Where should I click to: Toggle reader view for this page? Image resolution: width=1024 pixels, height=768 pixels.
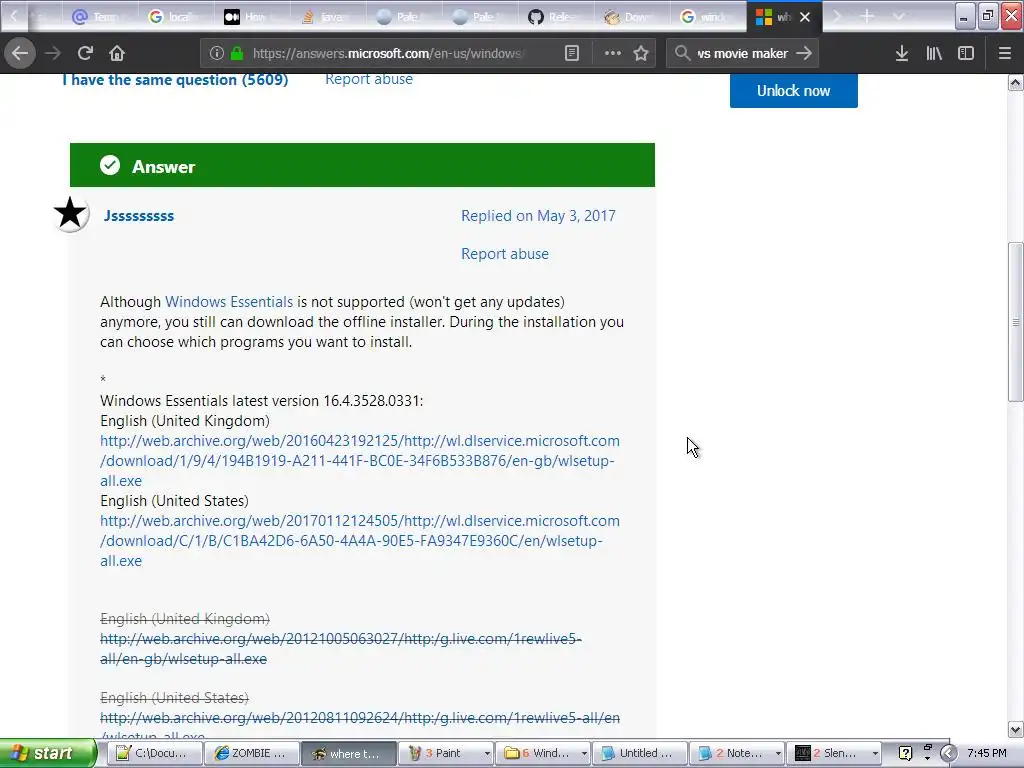[x=571, y=53]
